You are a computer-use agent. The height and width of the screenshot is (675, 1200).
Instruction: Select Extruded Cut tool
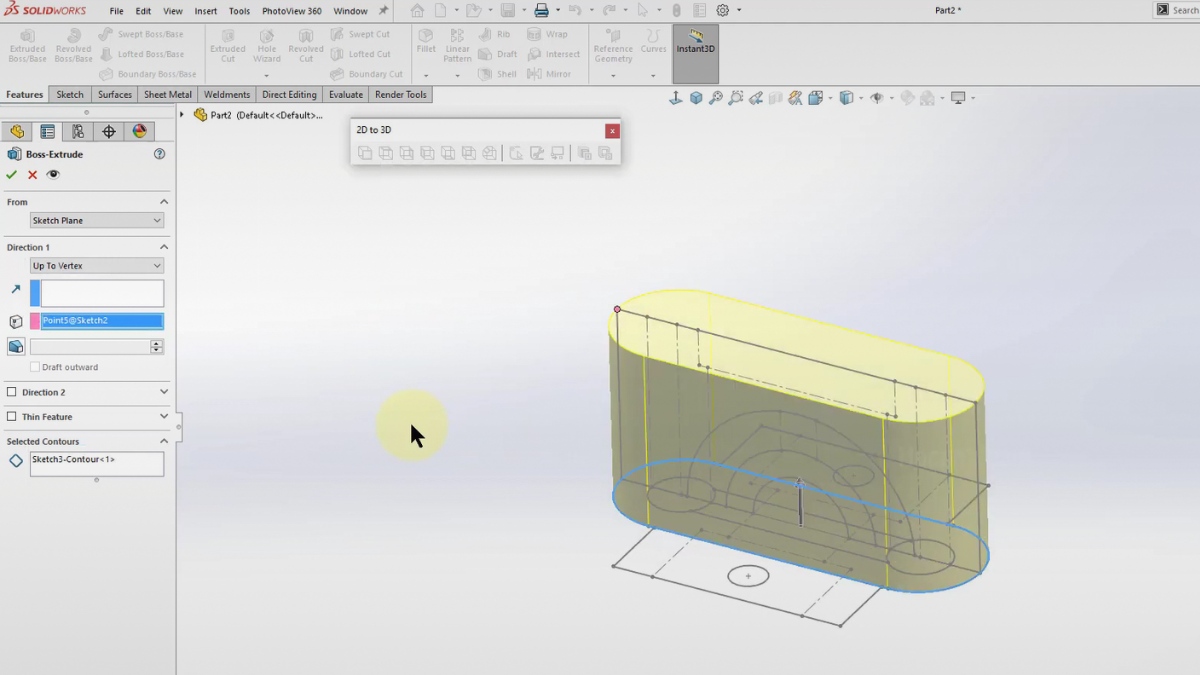(228, 46)
